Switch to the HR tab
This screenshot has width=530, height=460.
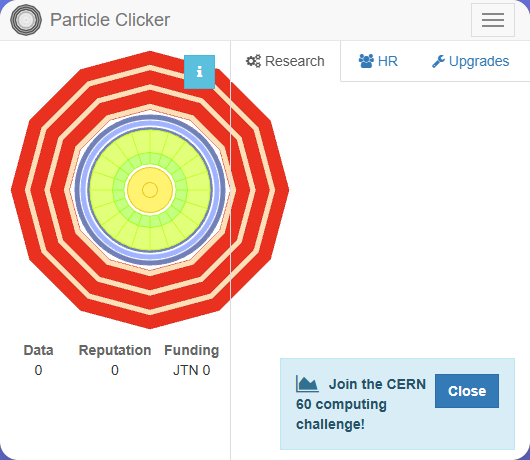coord(378,61)
